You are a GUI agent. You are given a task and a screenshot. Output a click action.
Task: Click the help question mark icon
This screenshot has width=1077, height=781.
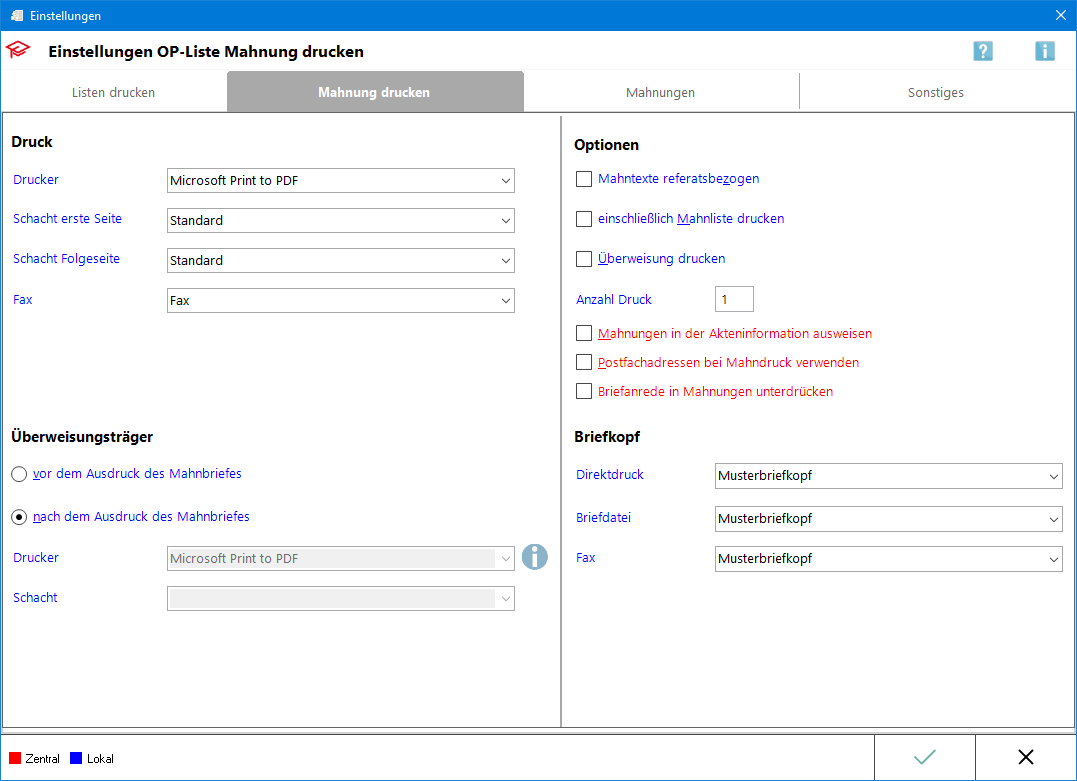pyautogui.click(x=983, y=51)
